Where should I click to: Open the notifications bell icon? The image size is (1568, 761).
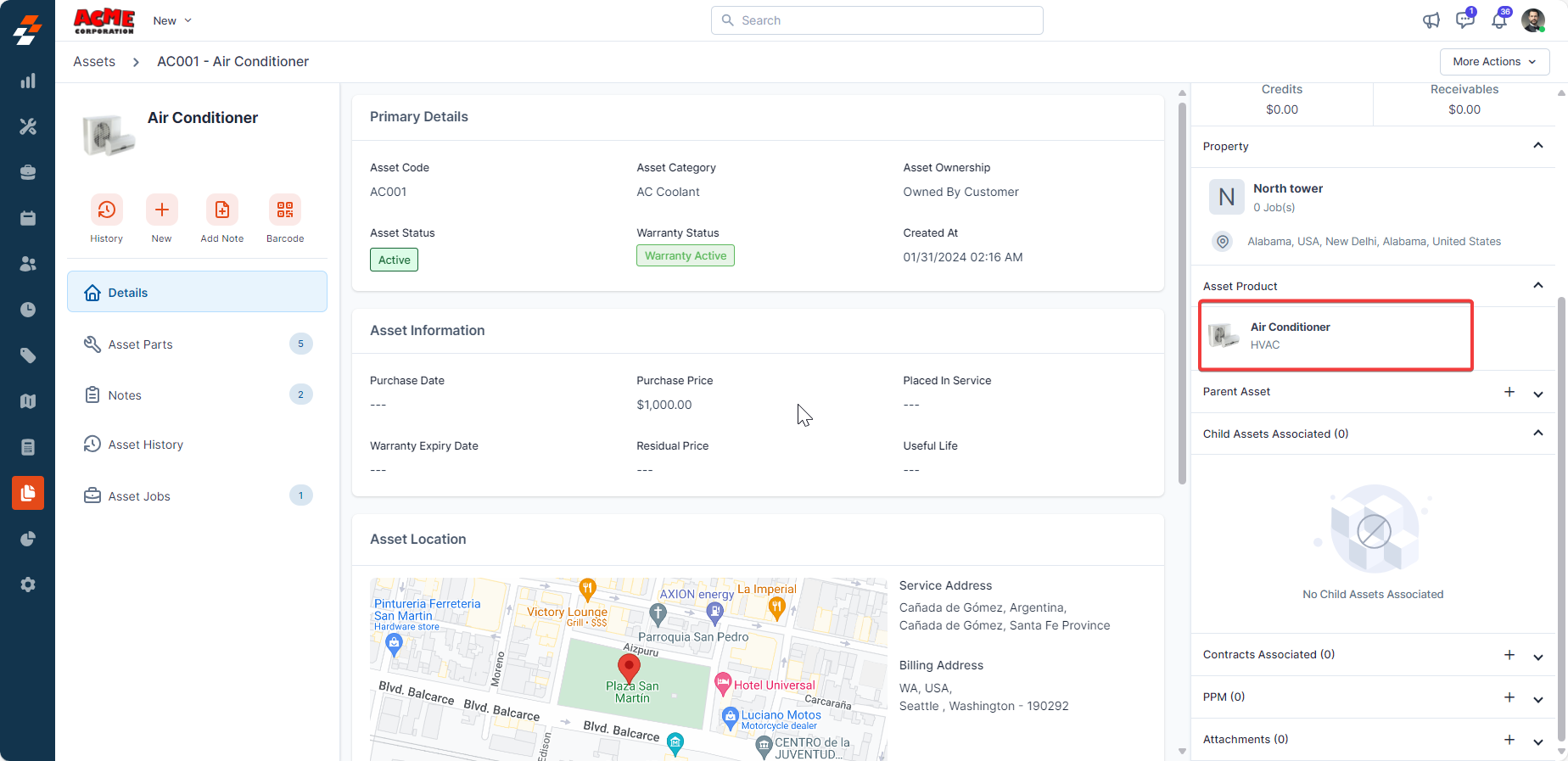tap(1499, 20)
